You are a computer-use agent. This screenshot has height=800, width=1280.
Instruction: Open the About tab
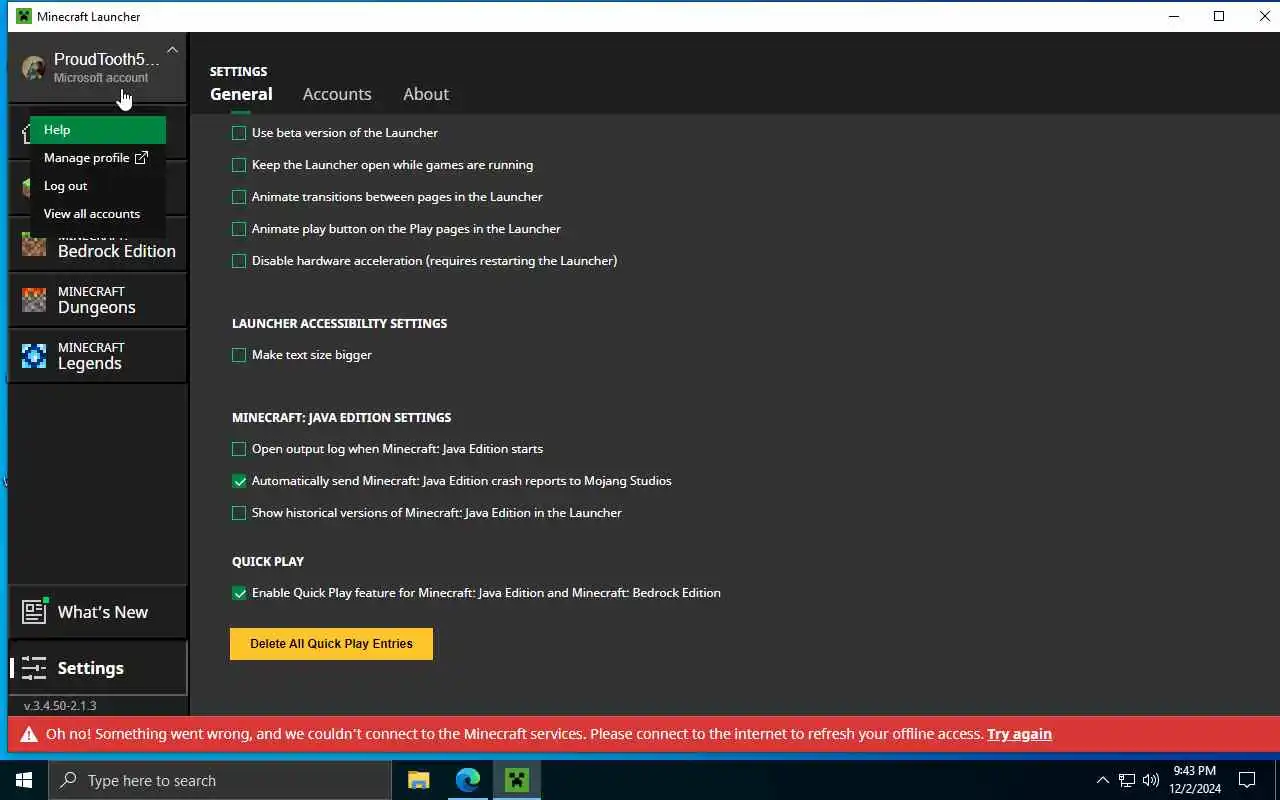pos(426,94)
